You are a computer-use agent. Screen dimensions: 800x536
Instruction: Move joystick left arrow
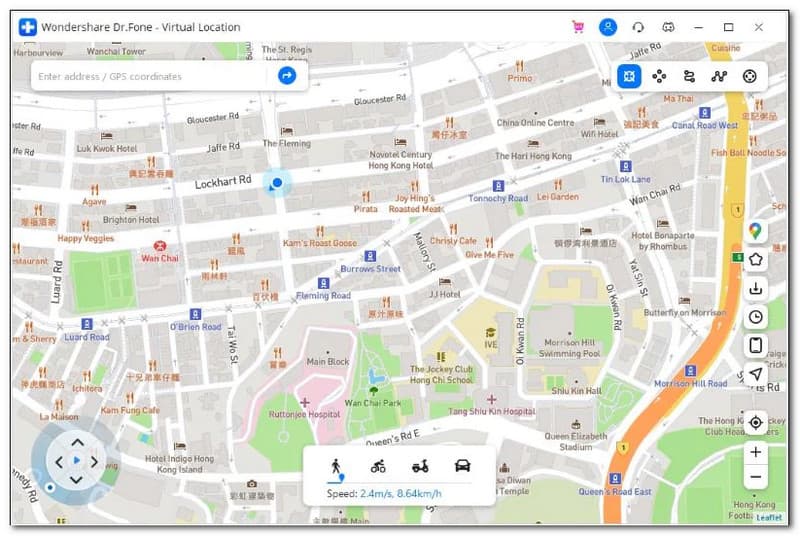click(x=59, y=462)
